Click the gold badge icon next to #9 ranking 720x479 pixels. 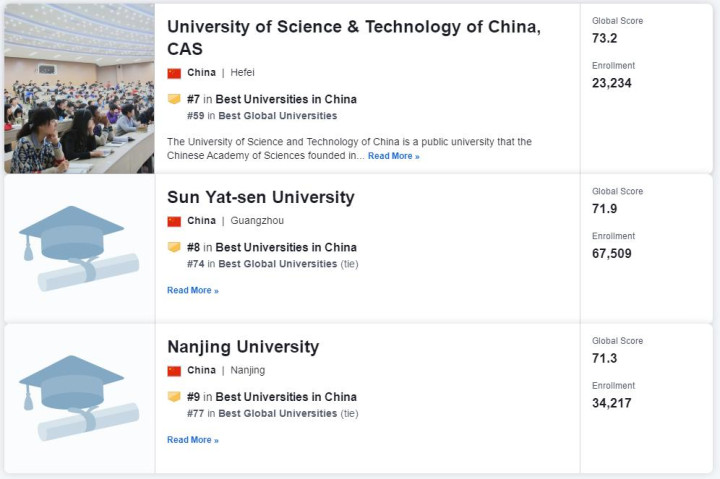click(174, 396)
